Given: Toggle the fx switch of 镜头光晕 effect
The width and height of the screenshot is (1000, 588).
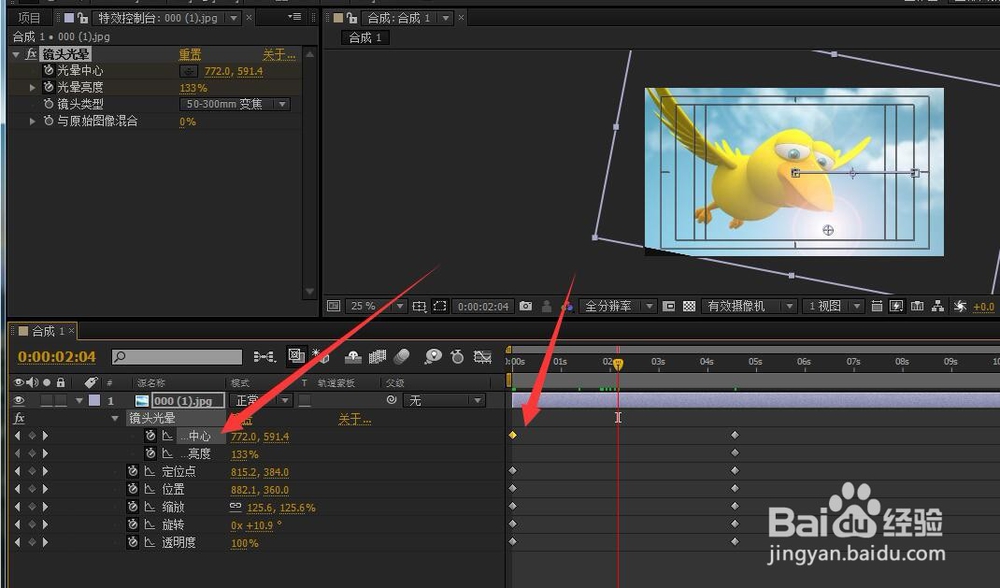Looking at the screenshot, I should click(x=31, y=54).
